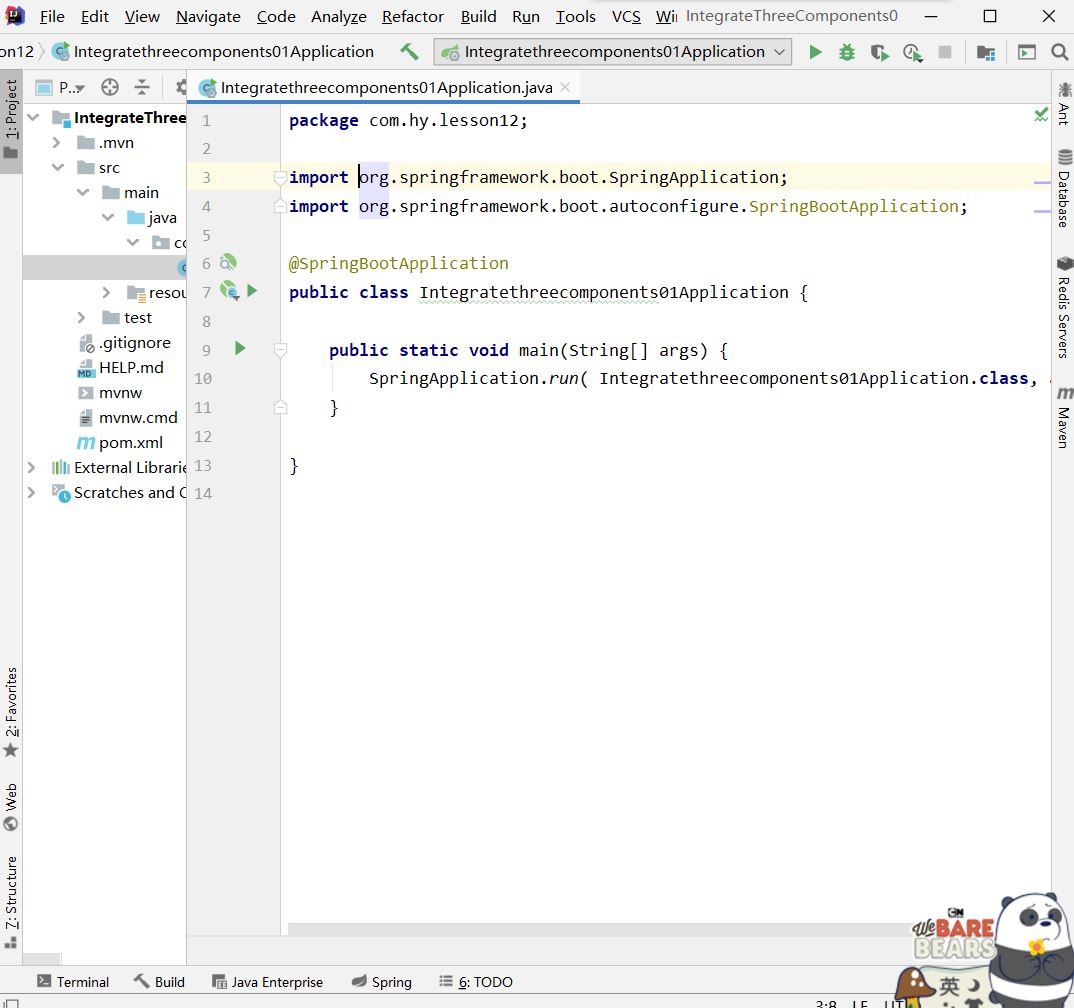Click the Run Anything window icon

pyautogui.click(x=1027, y=52)
